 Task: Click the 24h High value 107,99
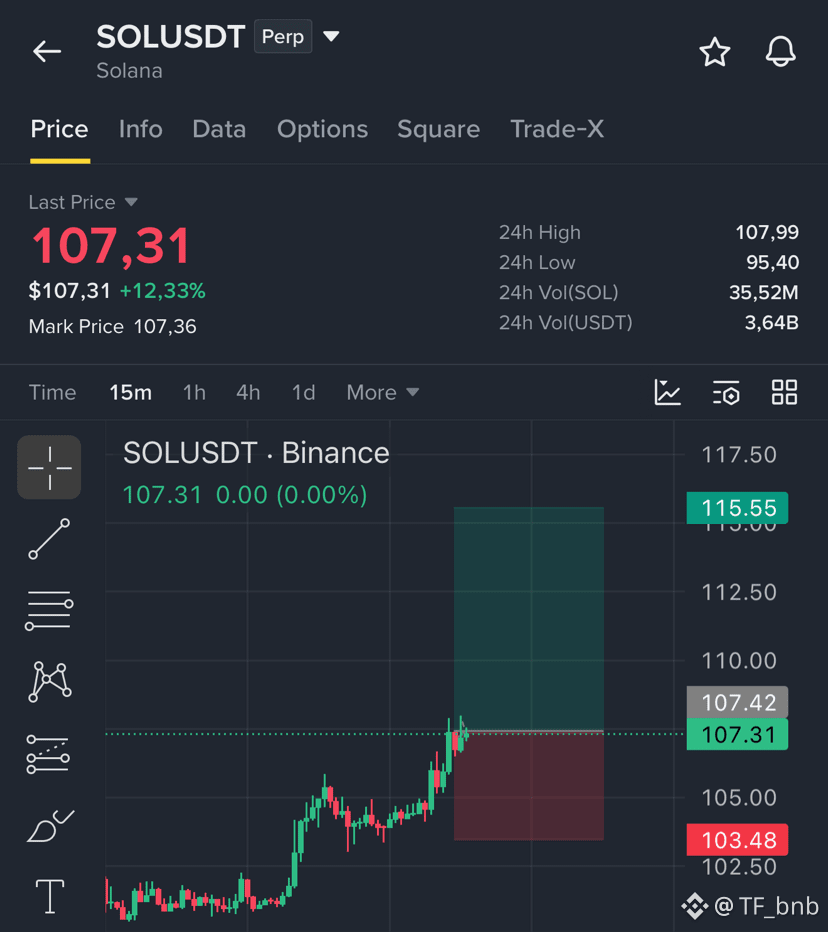pyautogui.click(x=767, y=232)
